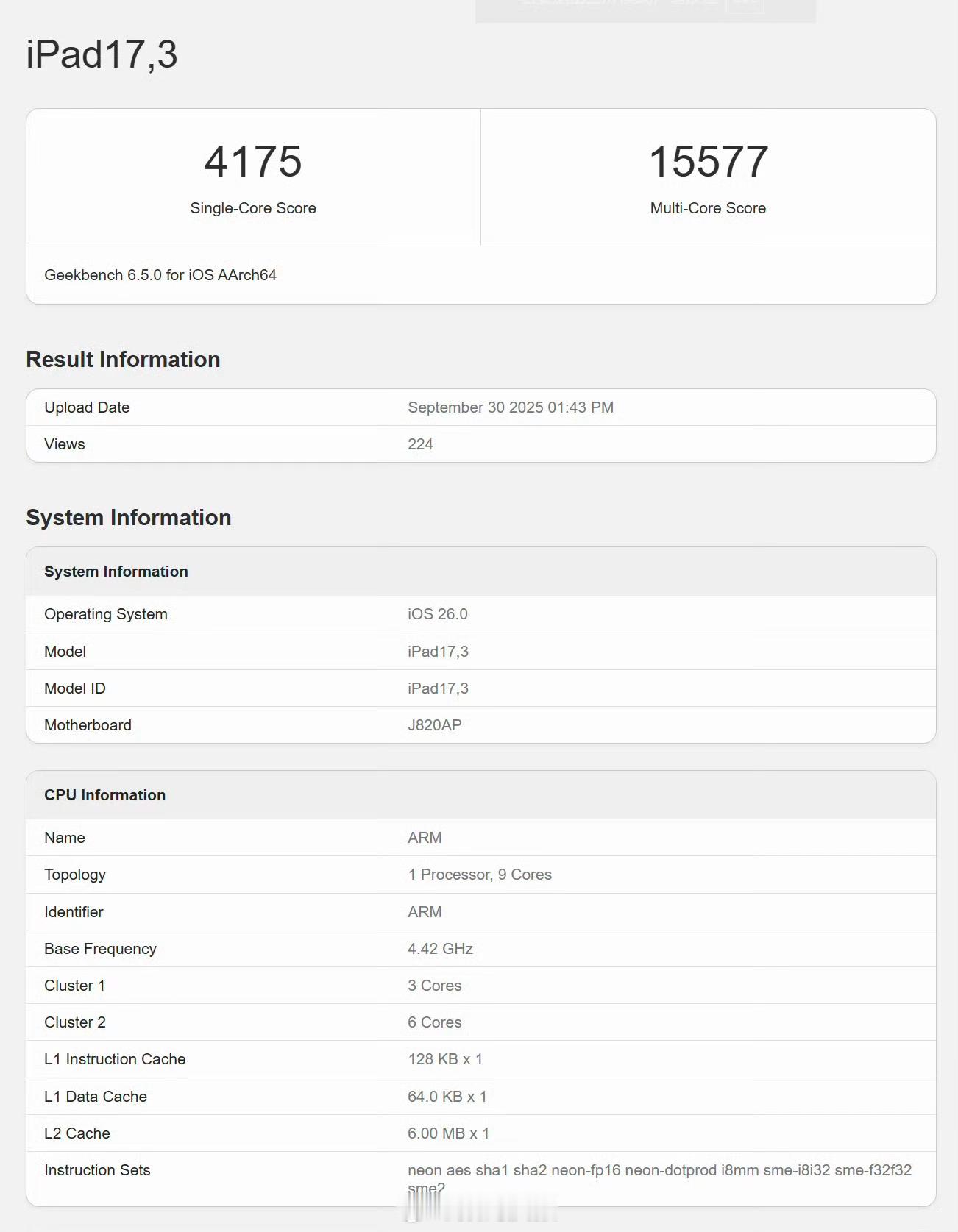Click the Name label in CPU table
This screenshot has height=1232, width=958.
[65, 838]
